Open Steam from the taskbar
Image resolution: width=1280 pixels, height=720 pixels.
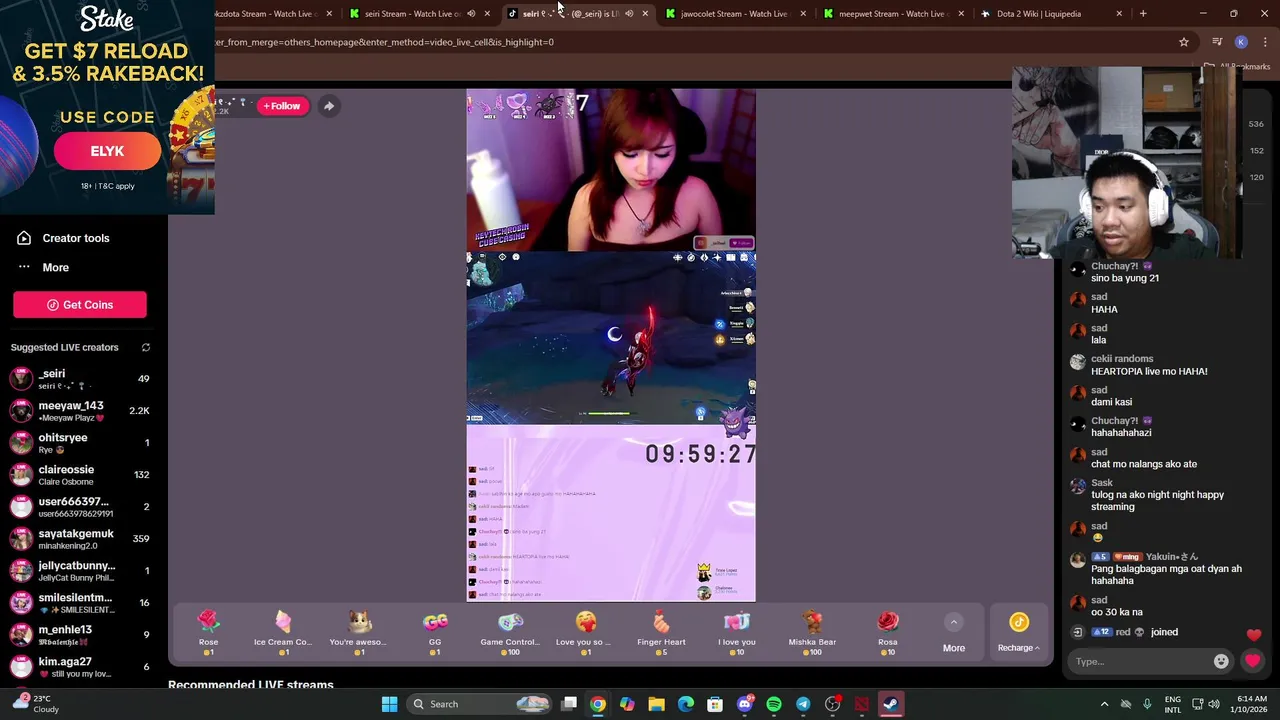coord(891,704)
